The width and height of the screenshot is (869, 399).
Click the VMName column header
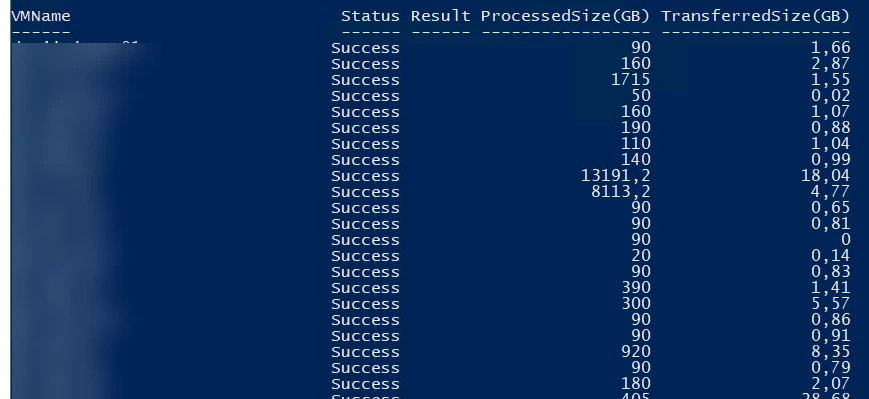(x=41, y=16)
